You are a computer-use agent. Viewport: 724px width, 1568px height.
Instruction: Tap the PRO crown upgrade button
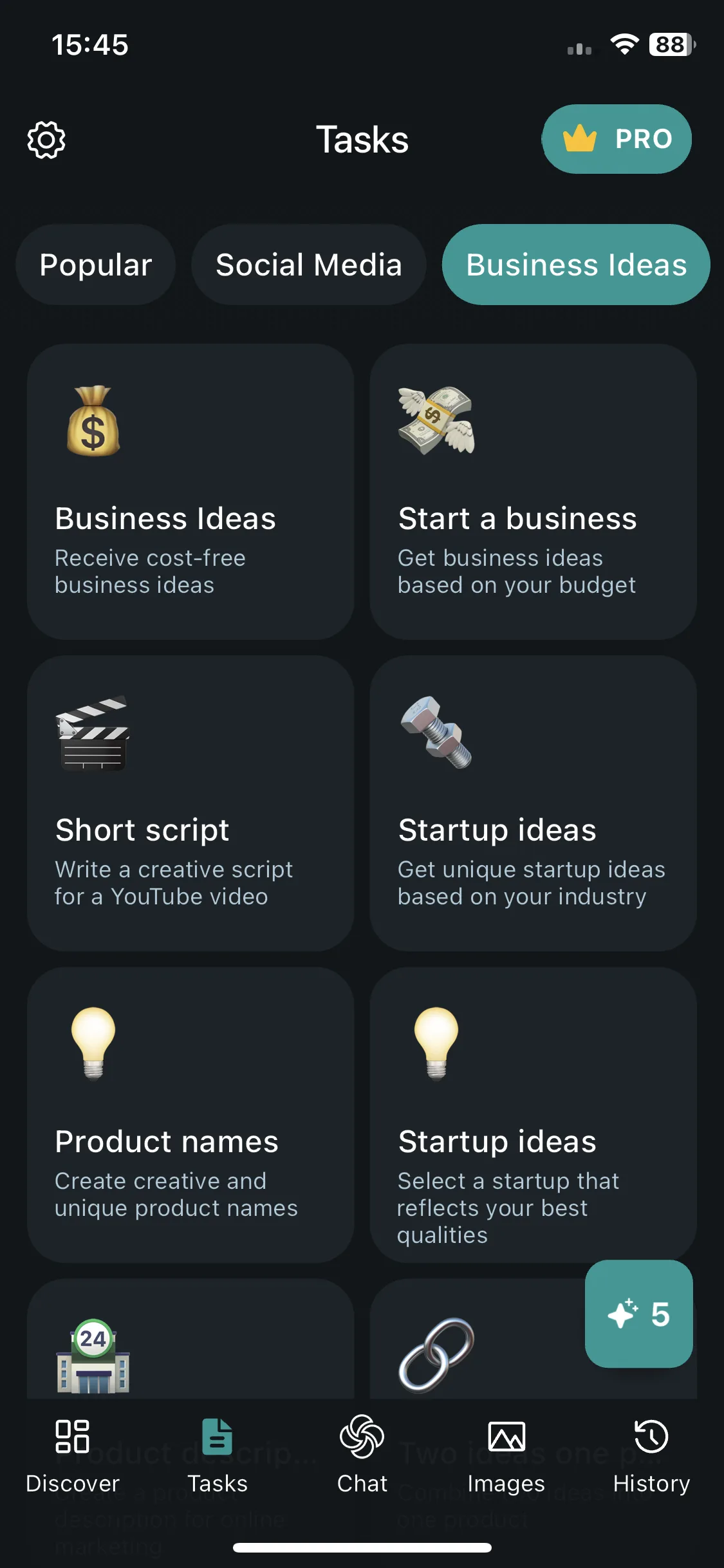click(x=617, y=139)
